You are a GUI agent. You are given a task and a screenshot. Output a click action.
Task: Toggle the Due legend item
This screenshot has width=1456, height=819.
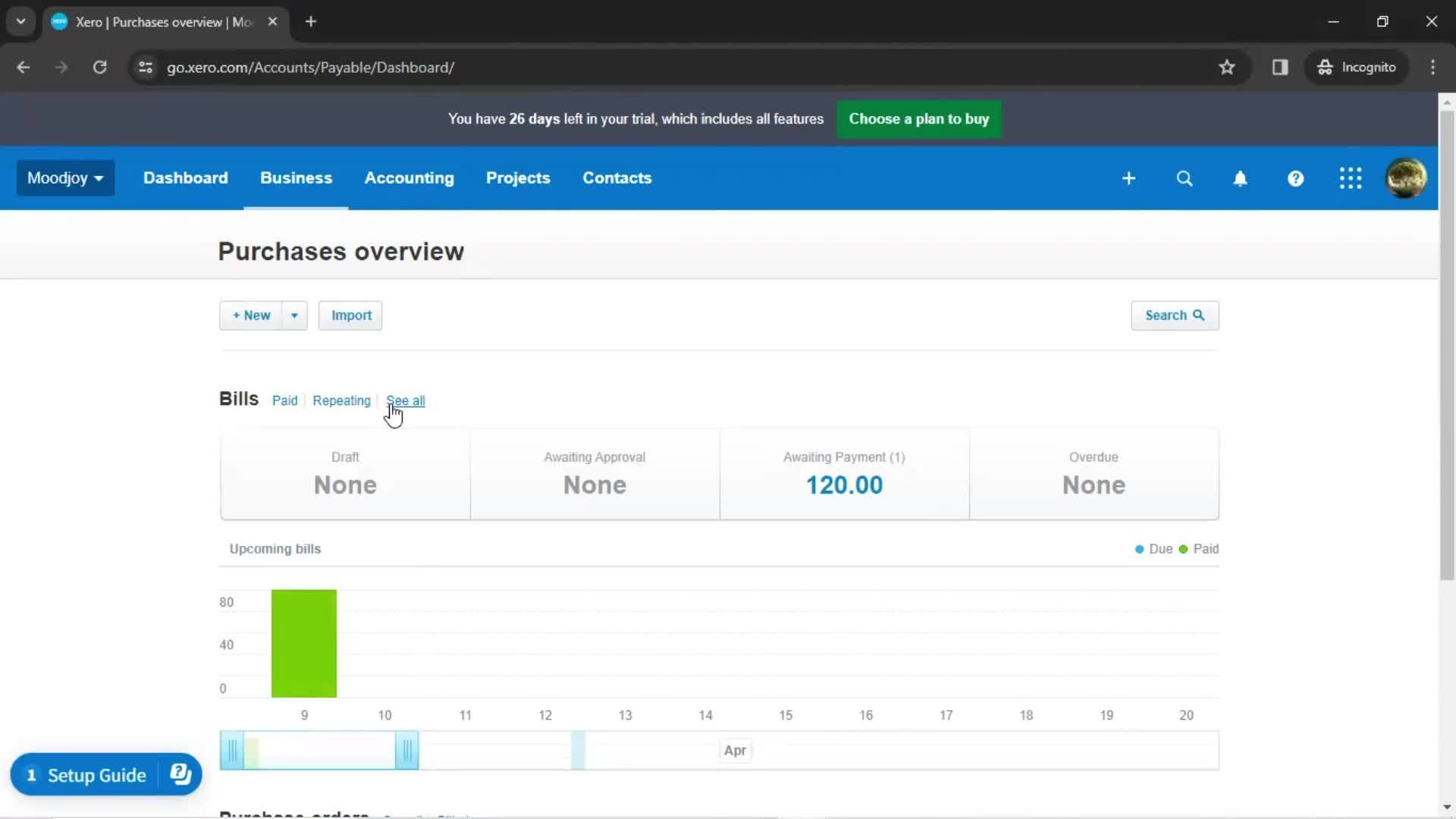(1153, 549)
